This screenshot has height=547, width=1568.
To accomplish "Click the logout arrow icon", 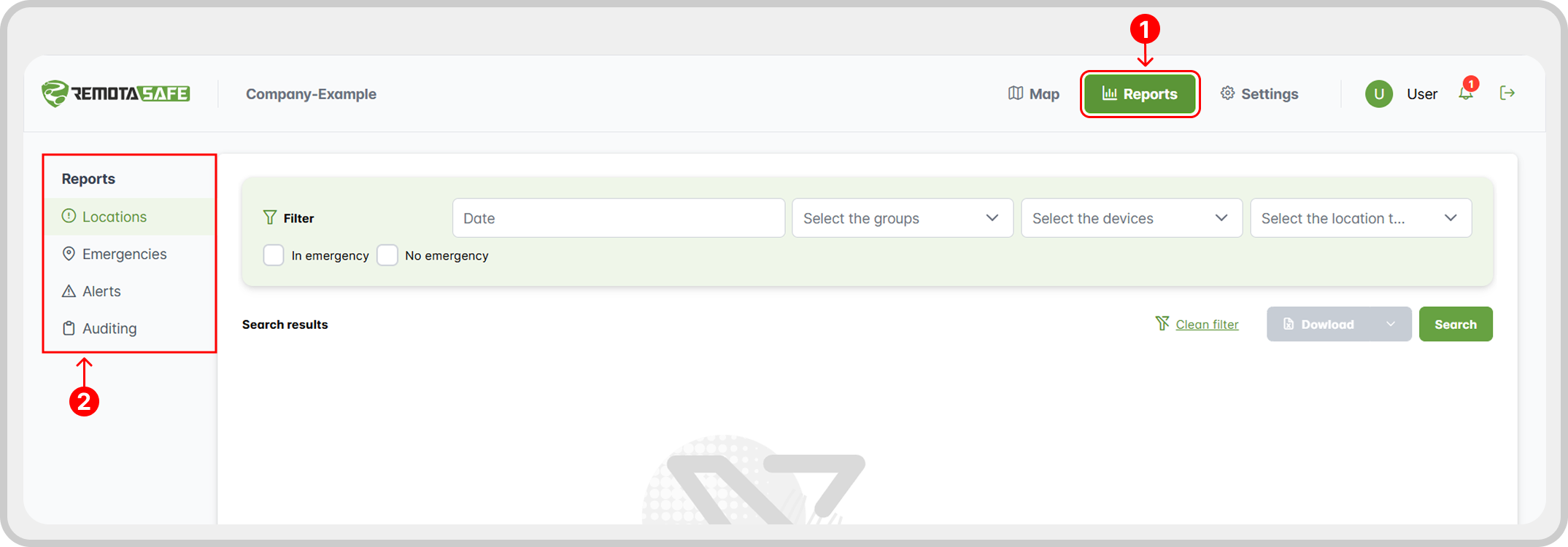I will pyautogui.click(x=1507, y=93).
